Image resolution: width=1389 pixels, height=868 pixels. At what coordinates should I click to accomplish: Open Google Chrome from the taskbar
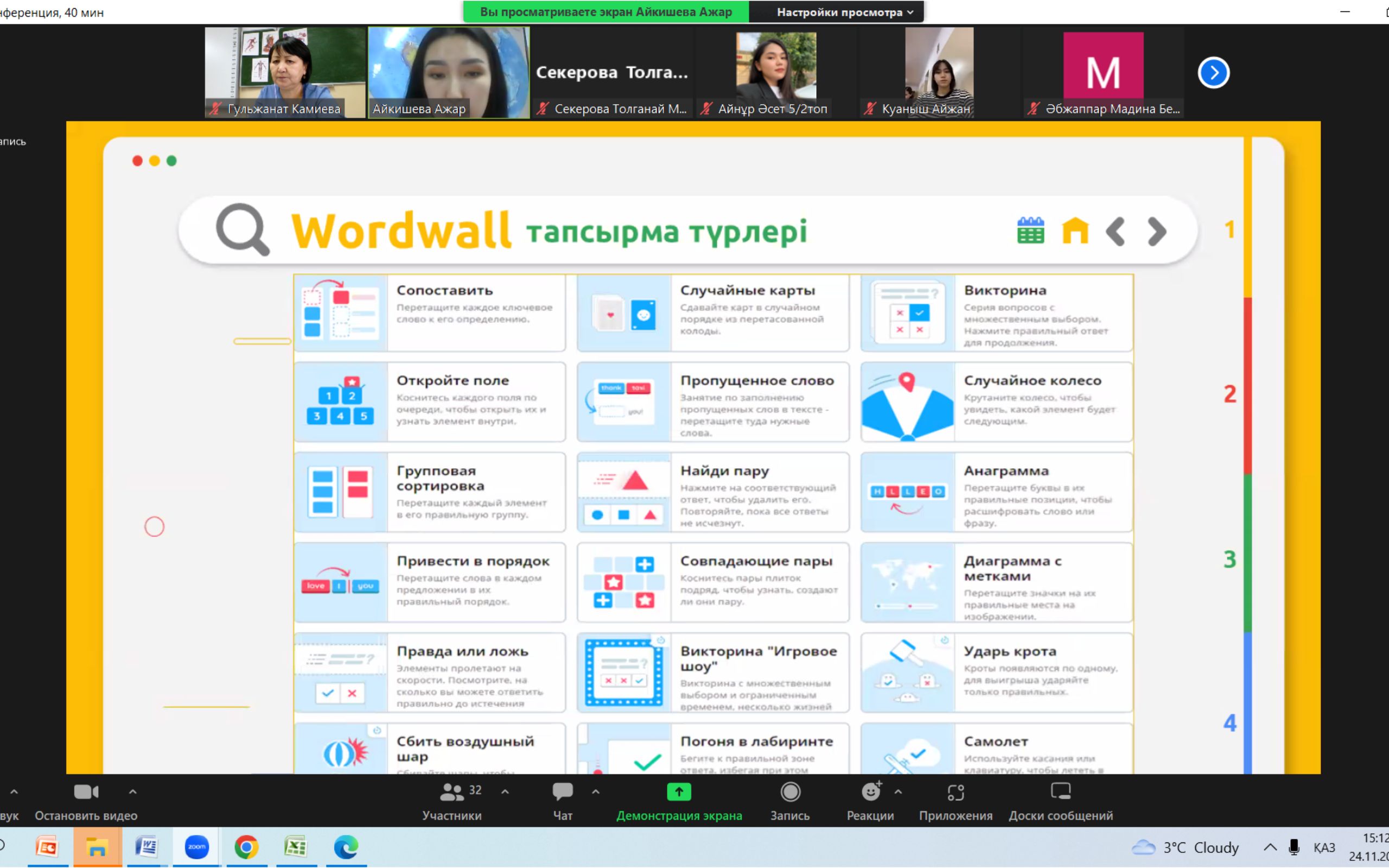[246, 847]
